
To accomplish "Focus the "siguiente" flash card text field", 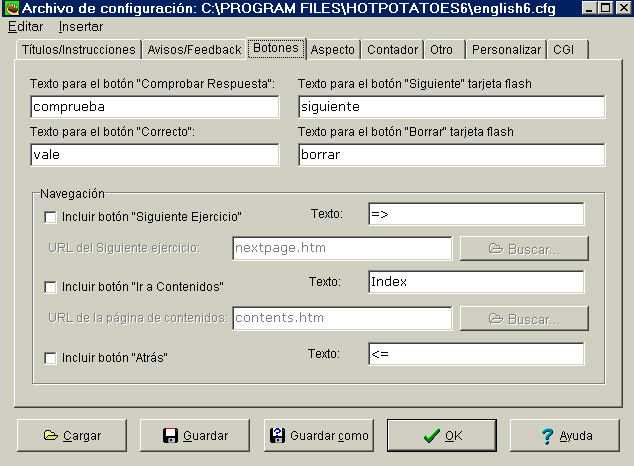I will (x=451, y=107).
